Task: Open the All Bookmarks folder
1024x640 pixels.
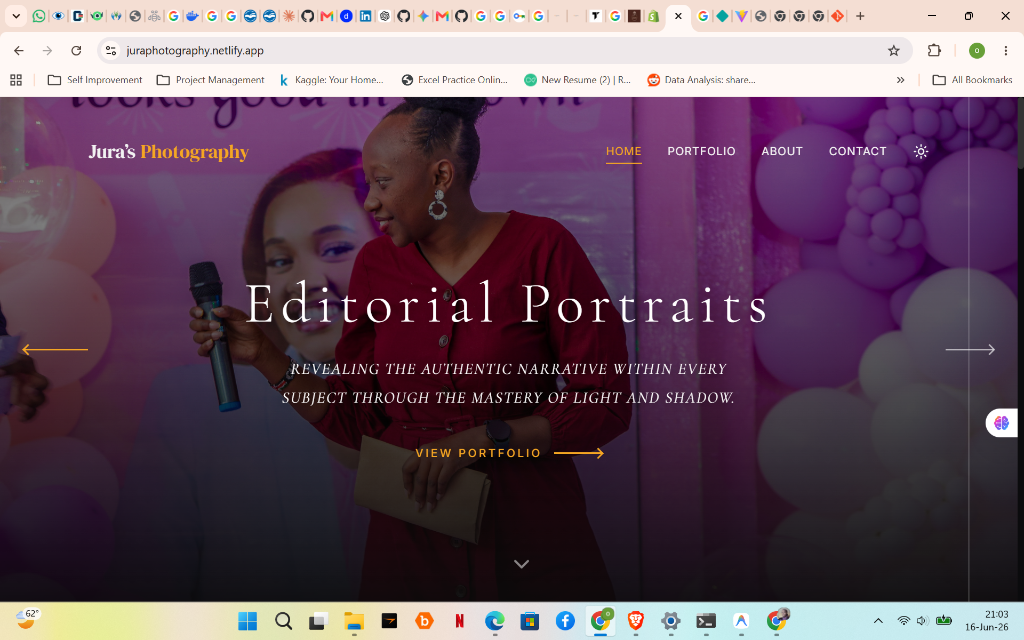Action: tap(972, 80)
